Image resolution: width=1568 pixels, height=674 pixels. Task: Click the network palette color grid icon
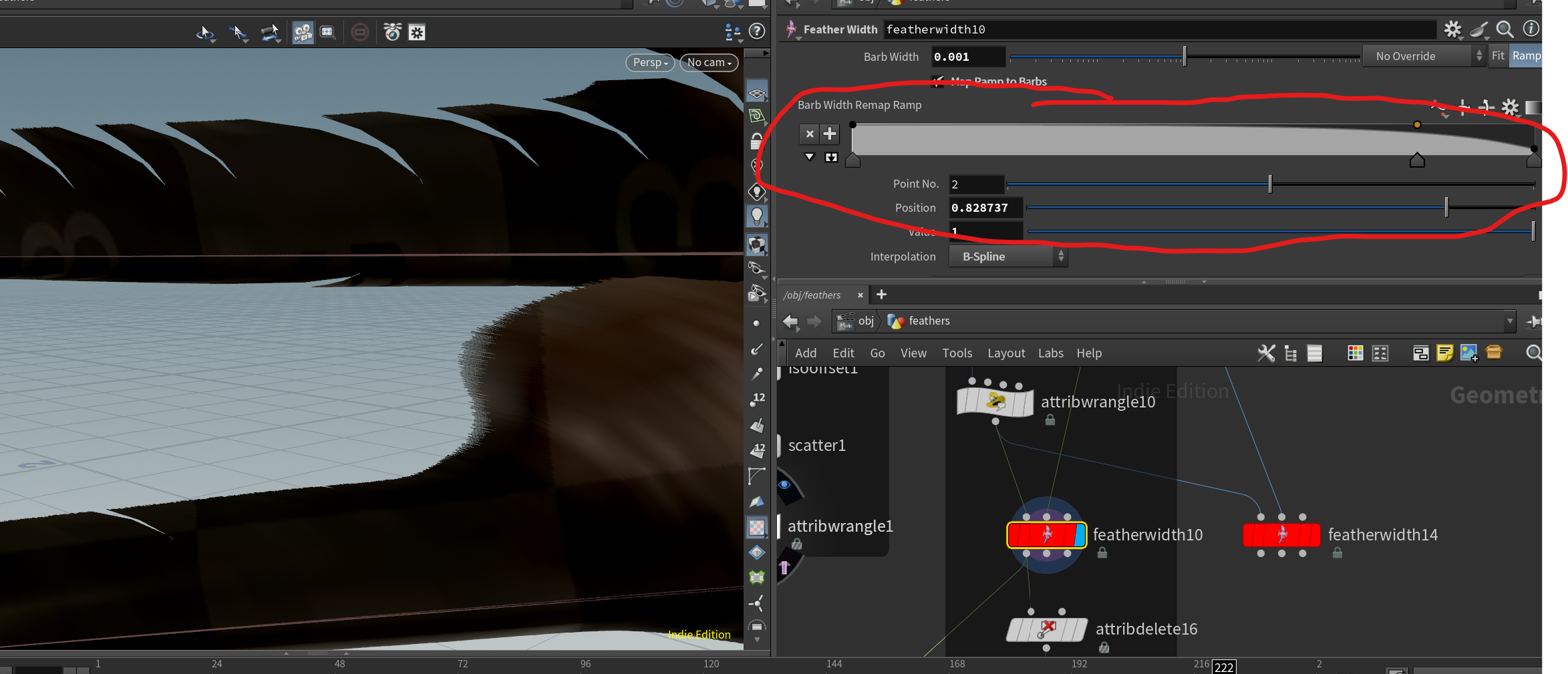click(1355, 353)
